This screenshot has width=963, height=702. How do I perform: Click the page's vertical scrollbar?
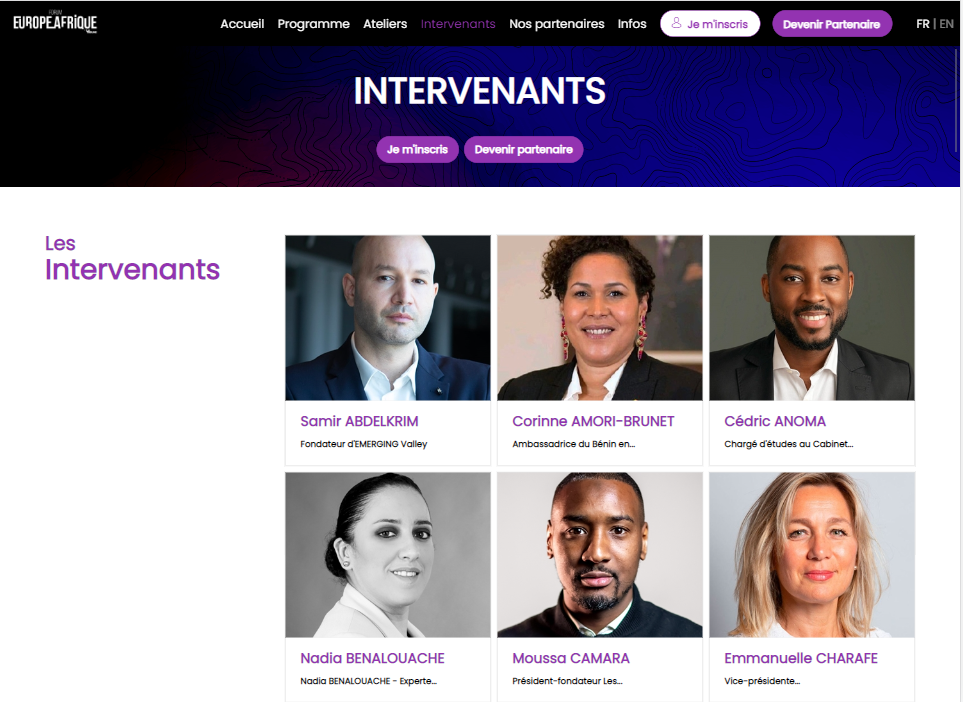pyautogui.click(x=957, y=101)
